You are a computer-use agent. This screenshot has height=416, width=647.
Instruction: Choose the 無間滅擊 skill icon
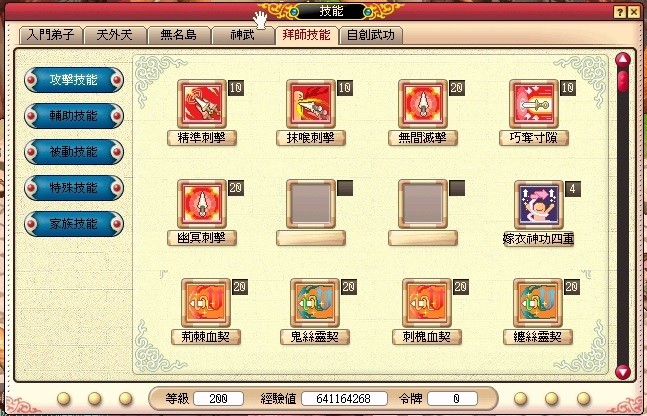(423, 104)
